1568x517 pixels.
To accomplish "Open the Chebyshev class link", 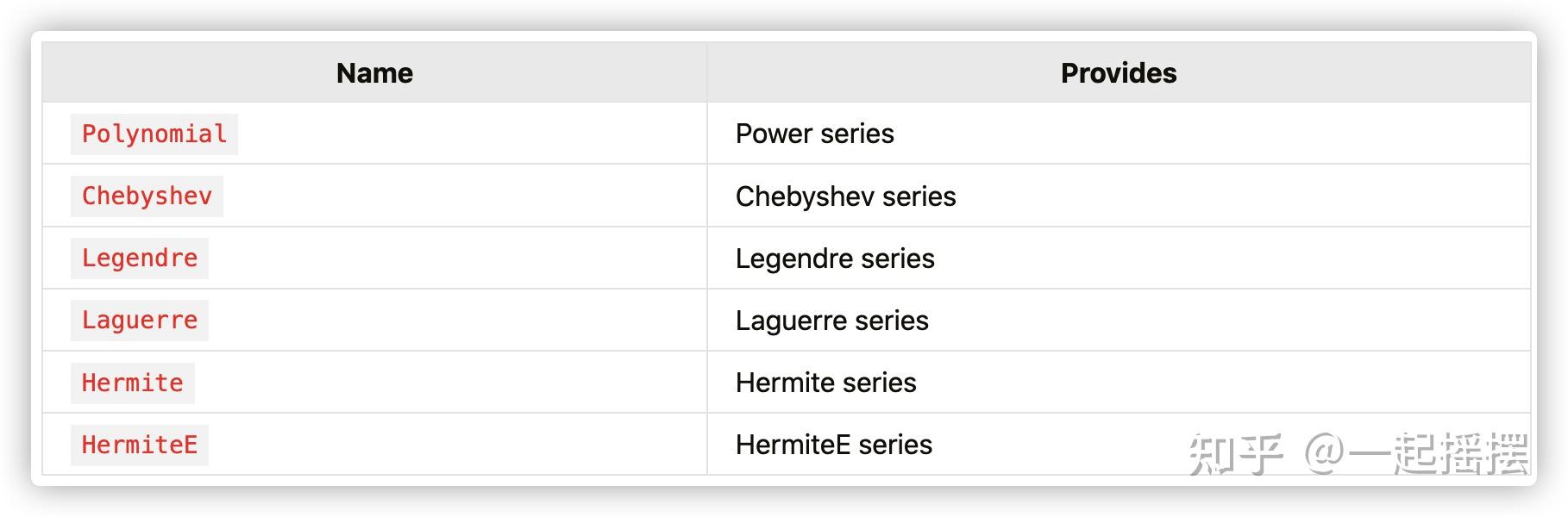I will (x=147, y=196).
